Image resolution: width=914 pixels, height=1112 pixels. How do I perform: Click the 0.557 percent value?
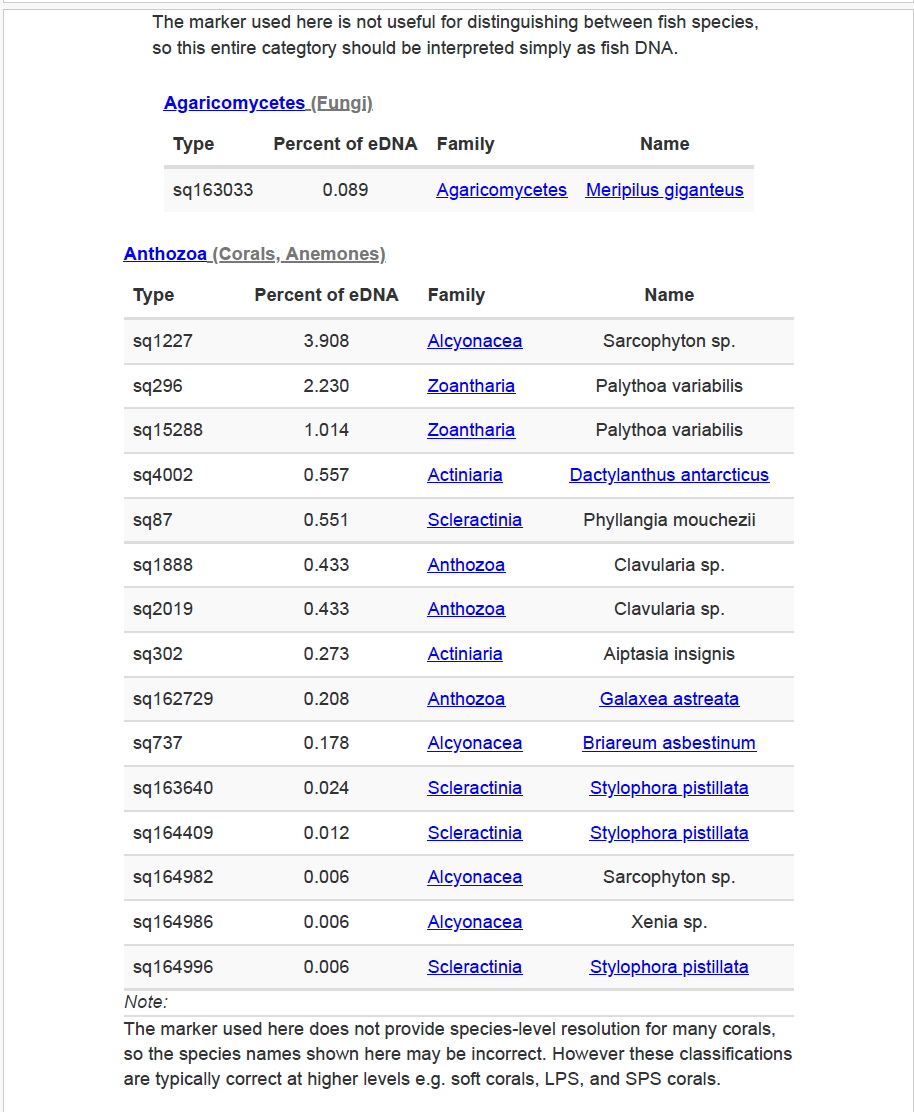click(326, 475)
